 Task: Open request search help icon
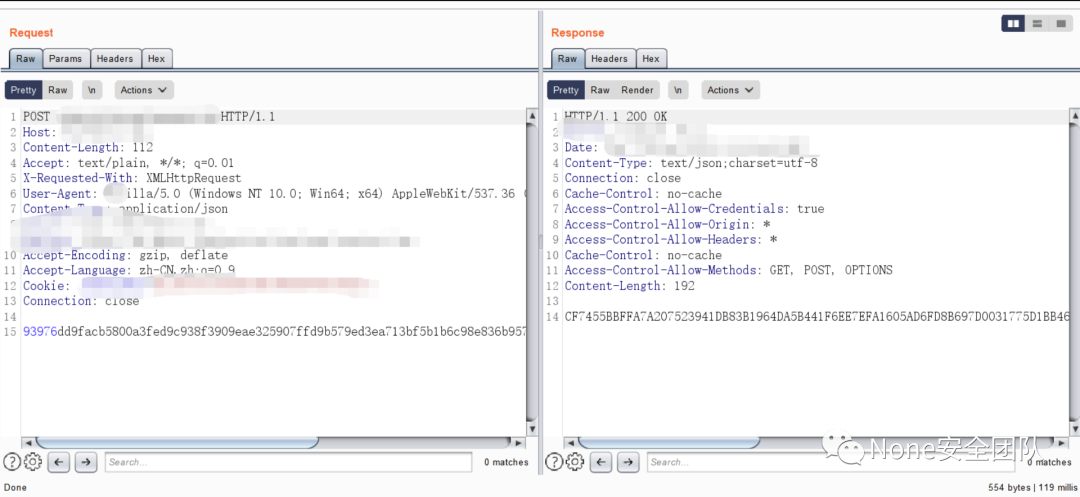[x=12, y=462]
